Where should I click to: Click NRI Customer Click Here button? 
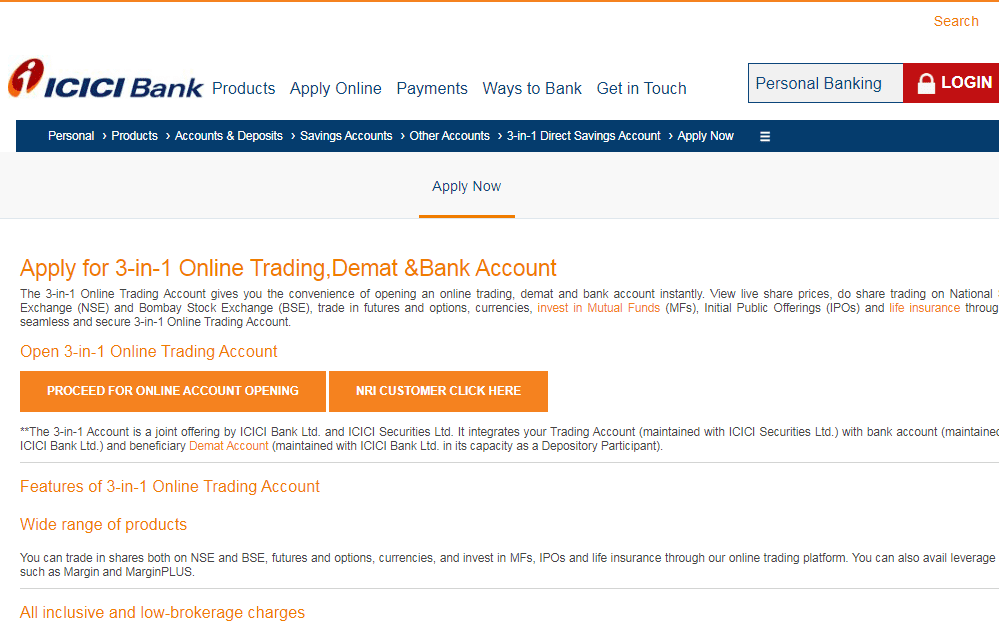[x=438, y=391]
